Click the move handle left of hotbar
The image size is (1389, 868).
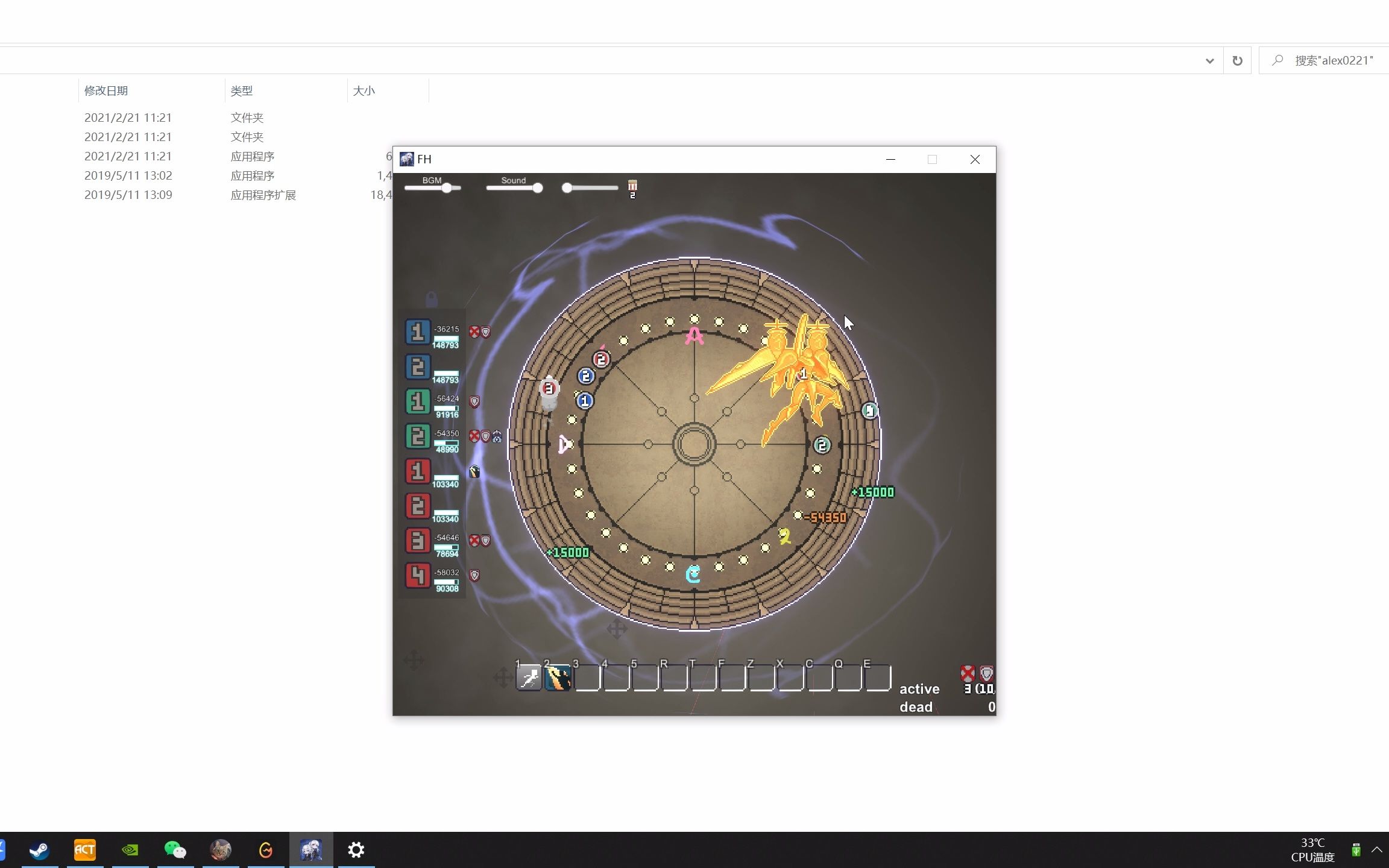(x=503, y=678)
